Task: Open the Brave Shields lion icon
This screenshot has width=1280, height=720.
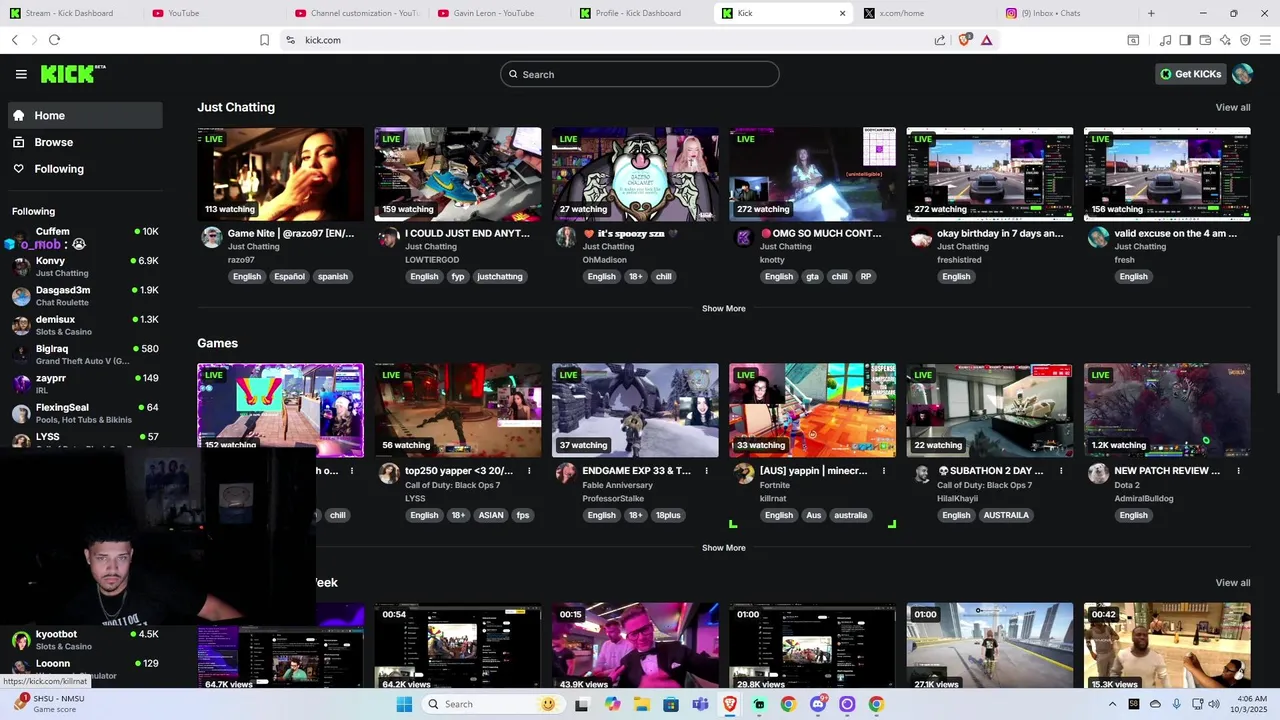Action: click(965, 40)
